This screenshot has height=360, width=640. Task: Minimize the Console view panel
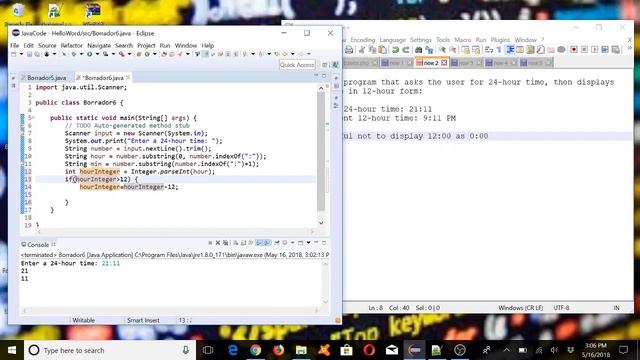tap(316, 243)
